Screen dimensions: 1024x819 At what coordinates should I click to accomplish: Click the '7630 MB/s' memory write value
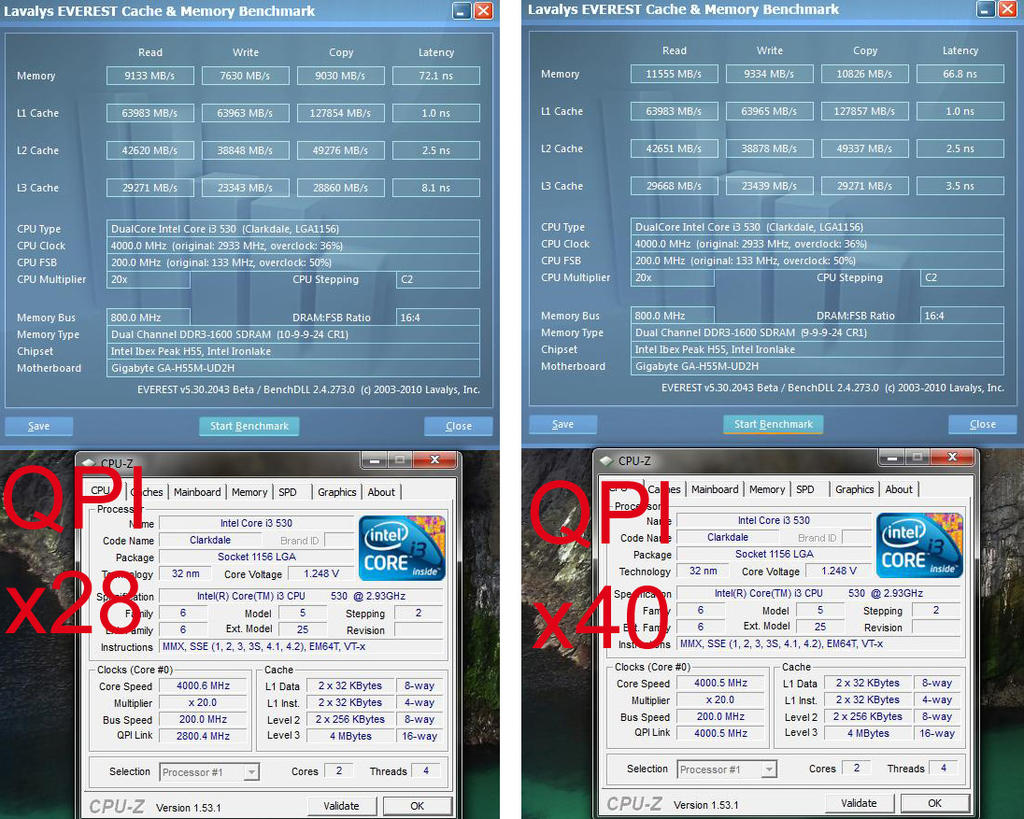(246, 76)
